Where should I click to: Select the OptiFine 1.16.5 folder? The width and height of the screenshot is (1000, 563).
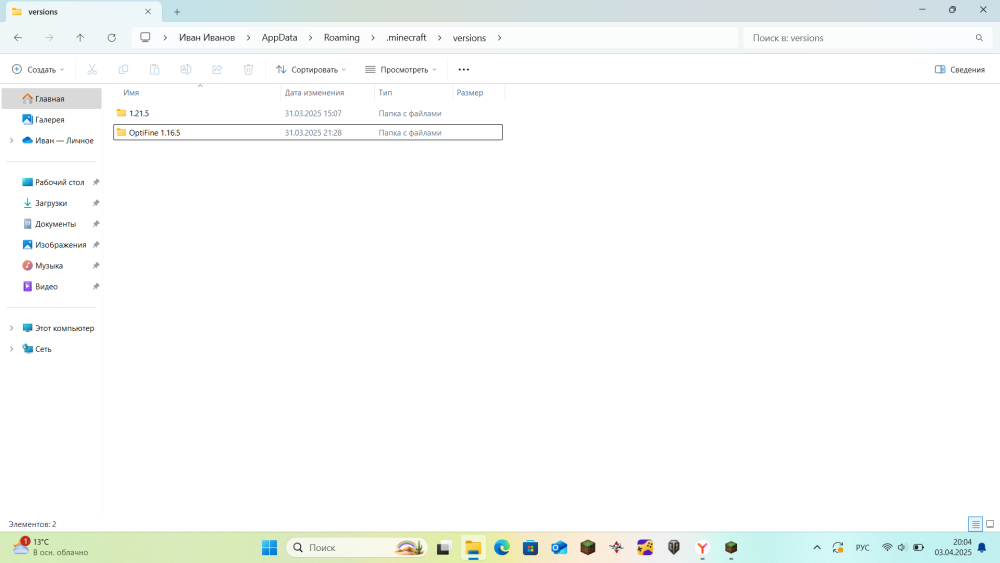[308, 132]
